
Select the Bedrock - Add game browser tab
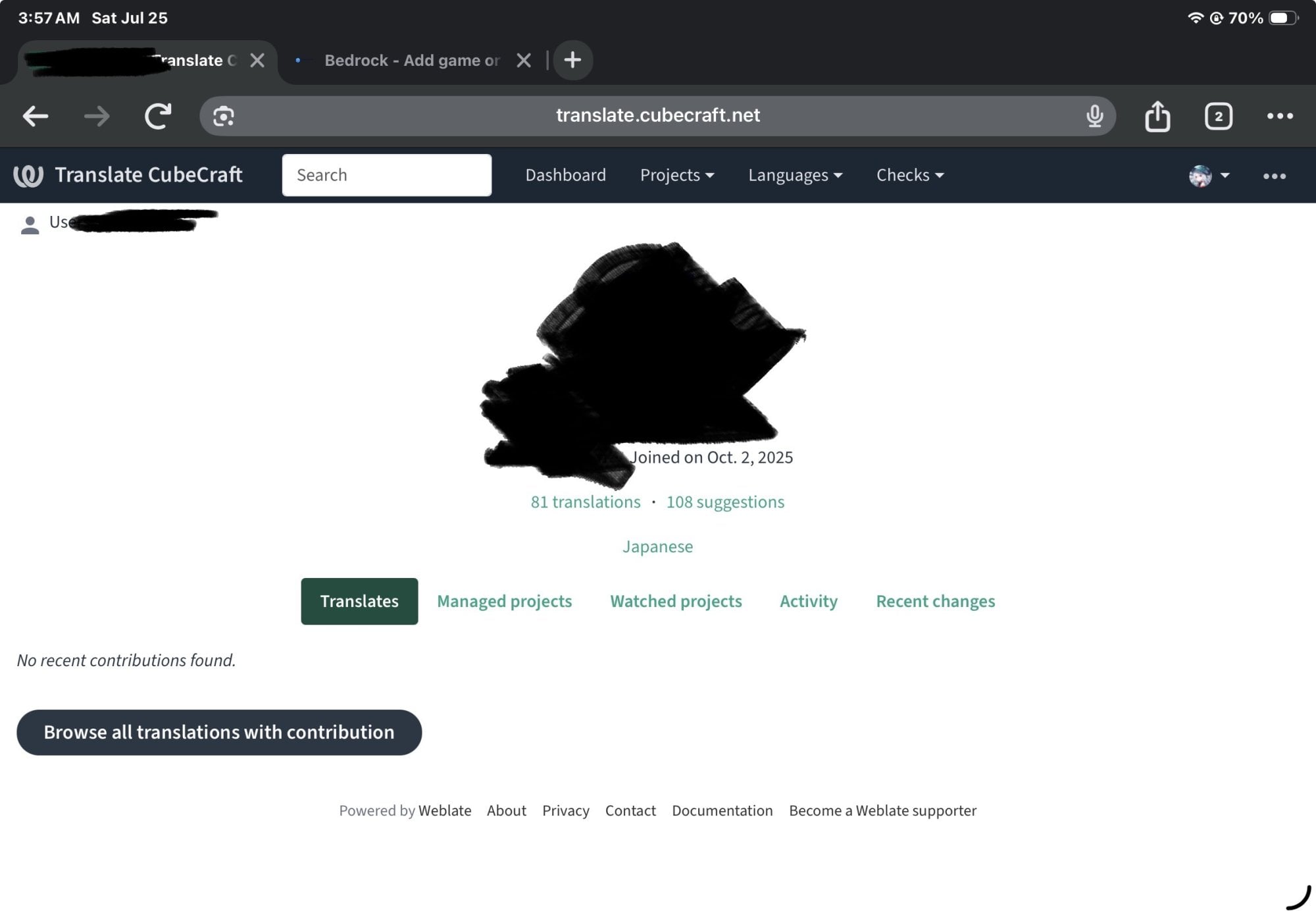[x=411, y=61]
